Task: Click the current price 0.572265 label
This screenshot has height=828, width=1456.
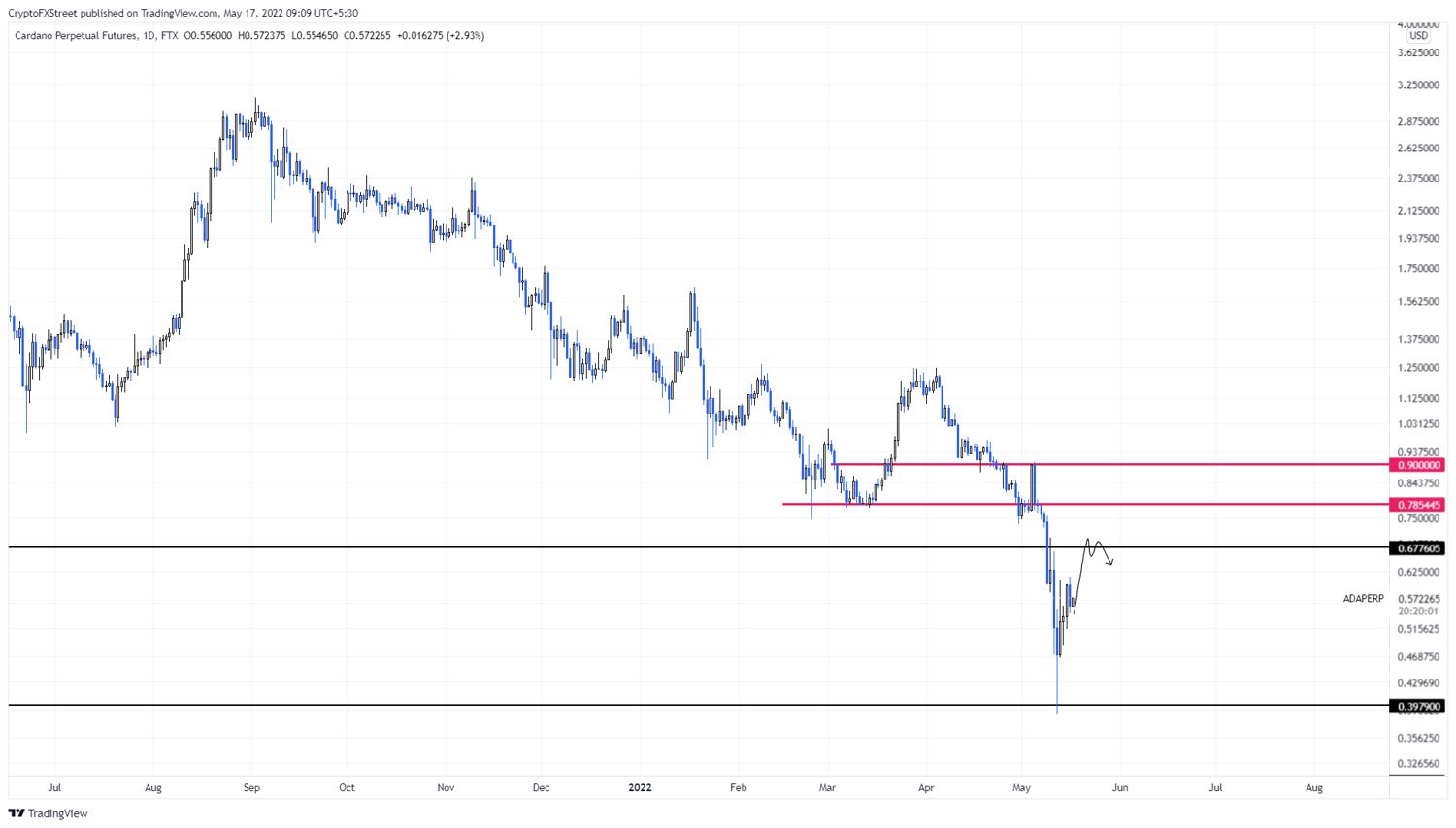Action: click(1419, 599)
